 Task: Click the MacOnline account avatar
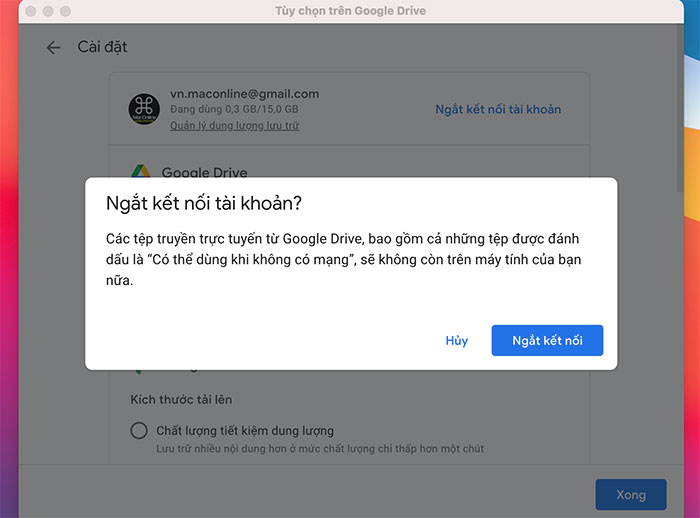(x=144, y=109)
